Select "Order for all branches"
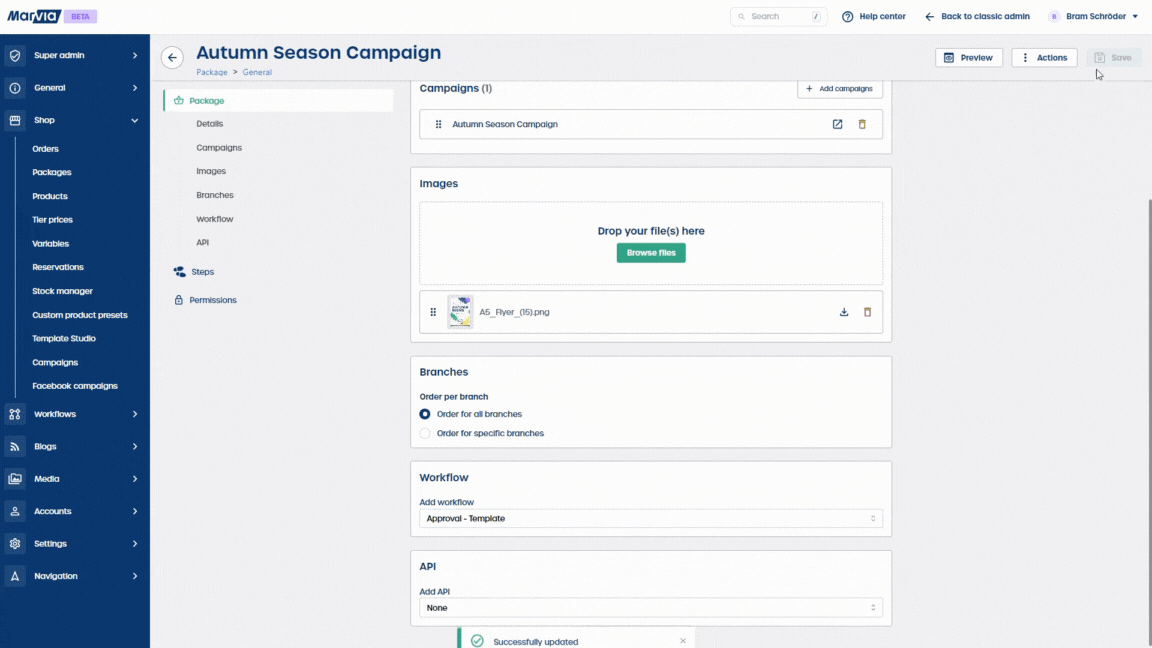This screenshot has height=648, width=1152. click(425, 414)
